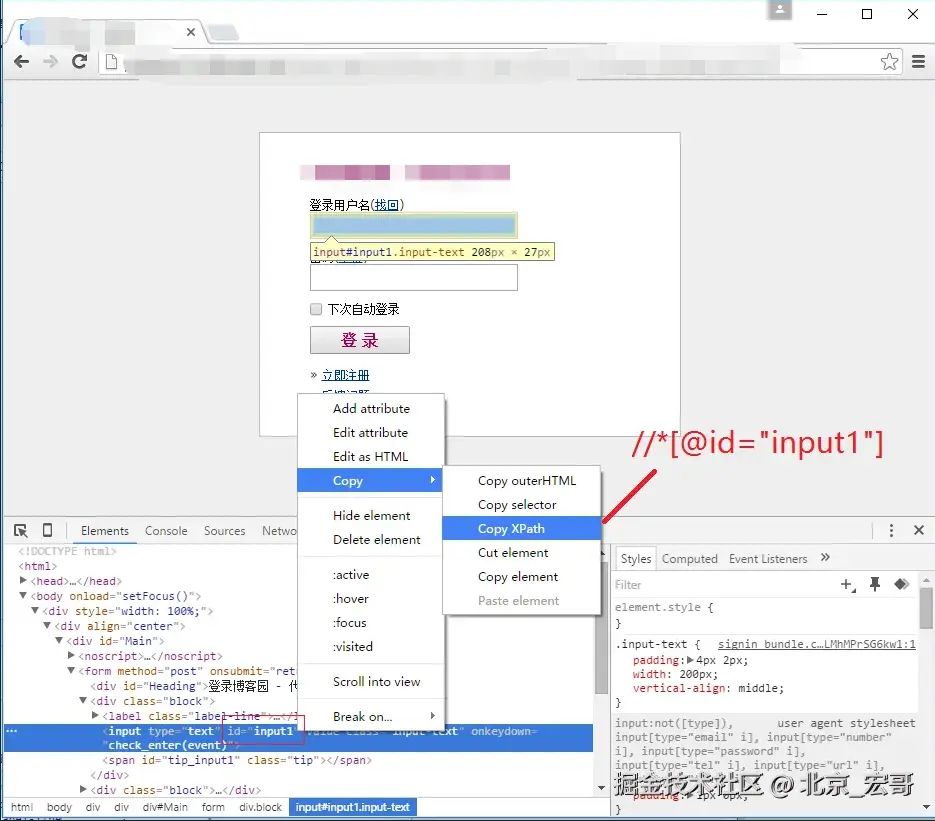Select the Styles tab
The width and height of the screenshot is (935, 821).
[636, 559]
